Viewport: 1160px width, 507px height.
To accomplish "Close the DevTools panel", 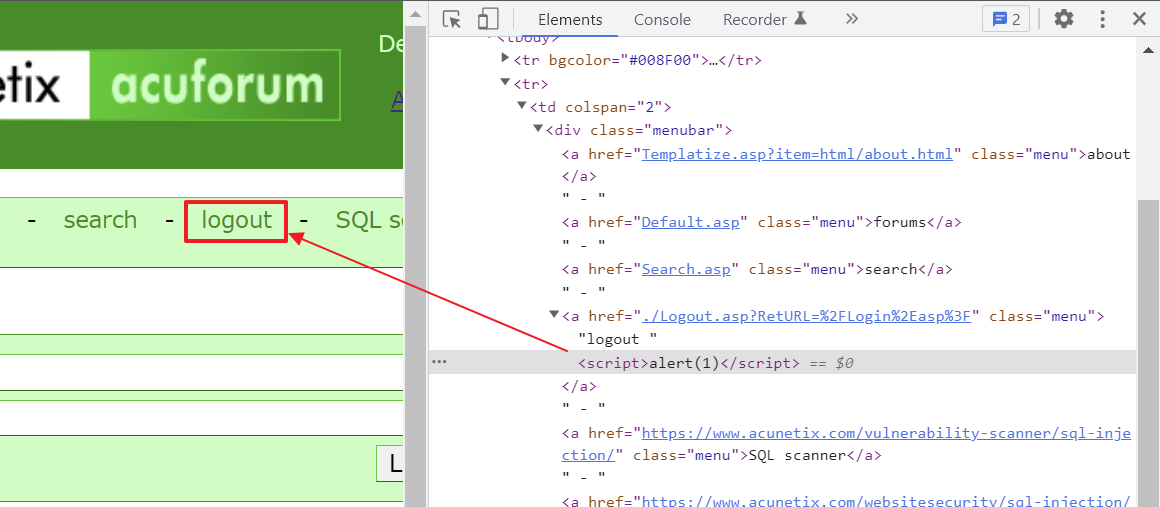I will (x=1139, y=19).
